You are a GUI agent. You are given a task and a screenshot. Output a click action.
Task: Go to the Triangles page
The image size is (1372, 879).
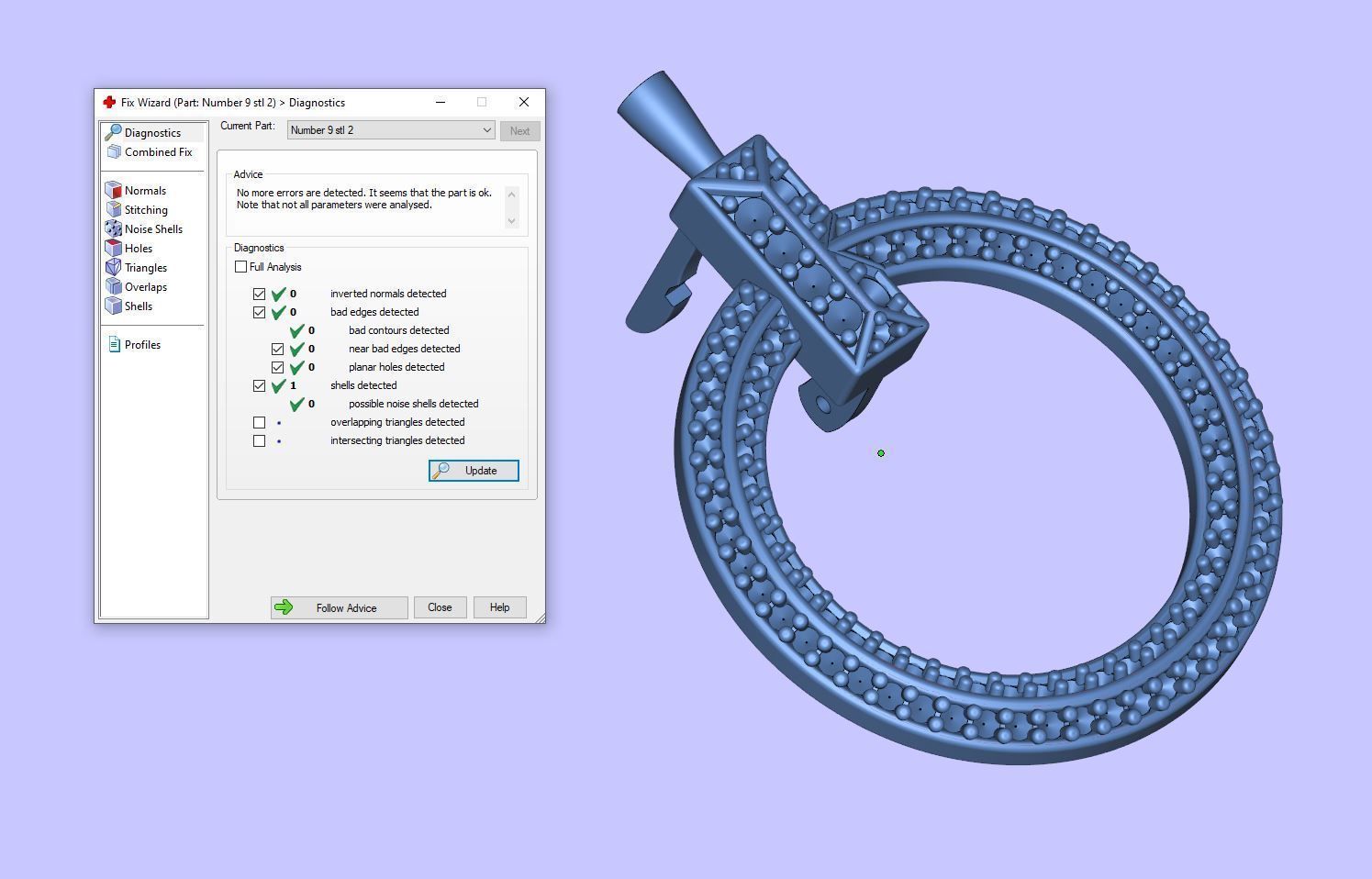coord(146,268)
